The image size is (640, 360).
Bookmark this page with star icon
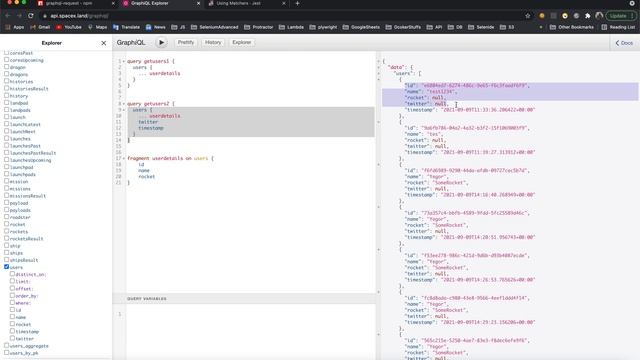[x=527, y=16]
